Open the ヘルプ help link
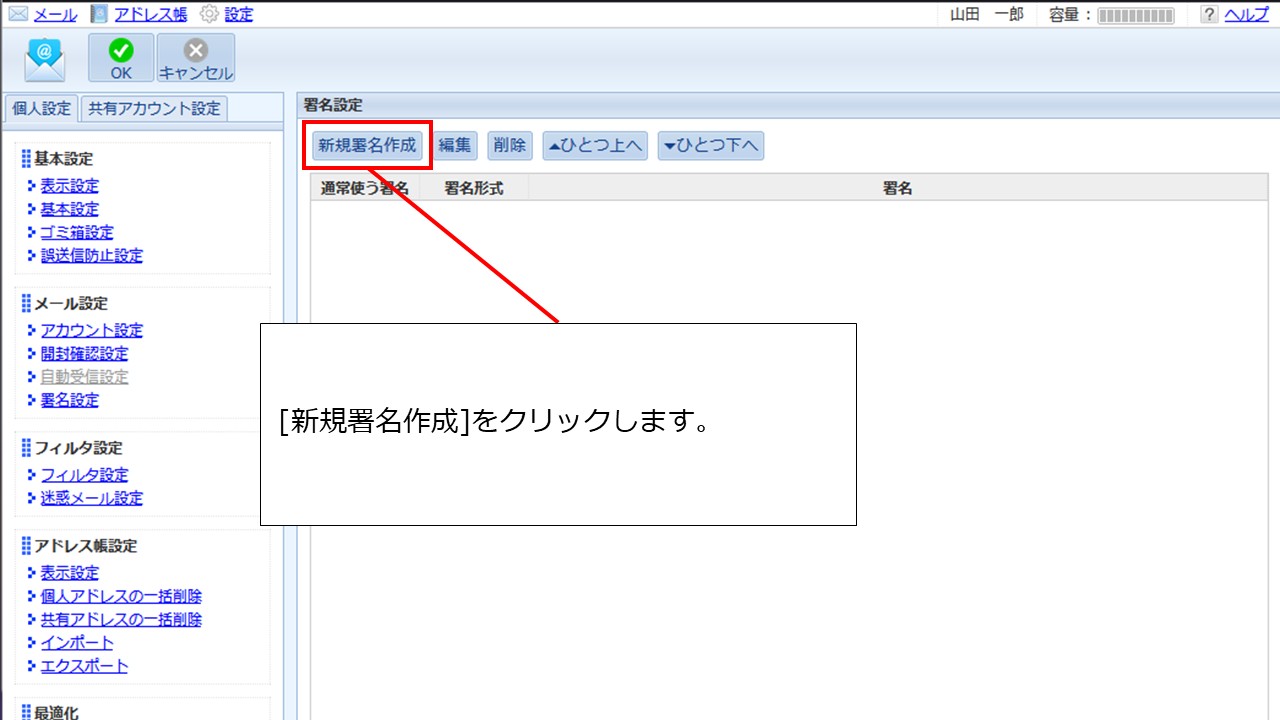The width and height of the screenshot is (1280, 720). tap(1246, 14)
